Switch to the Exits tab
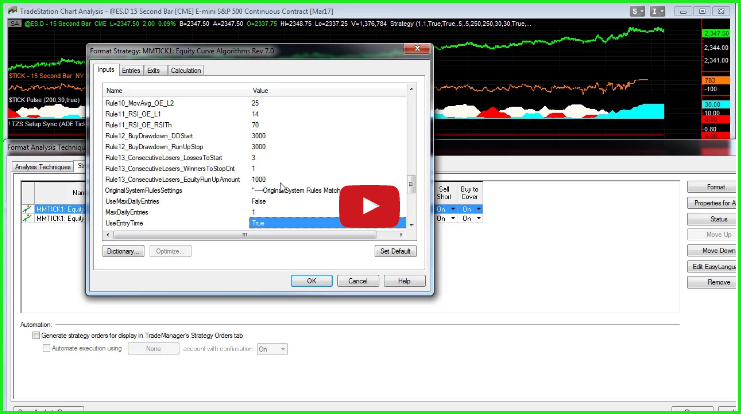 click(154, 70)
